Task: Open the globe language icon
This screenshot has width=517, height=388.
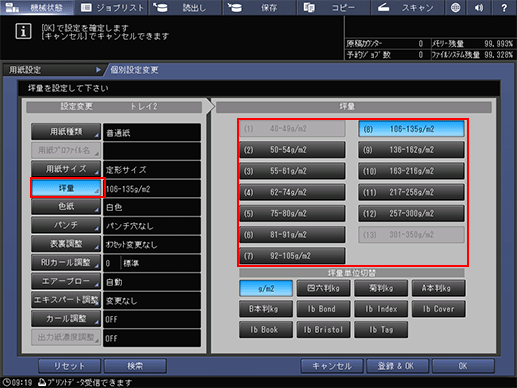Action: [x=455, y=7]
